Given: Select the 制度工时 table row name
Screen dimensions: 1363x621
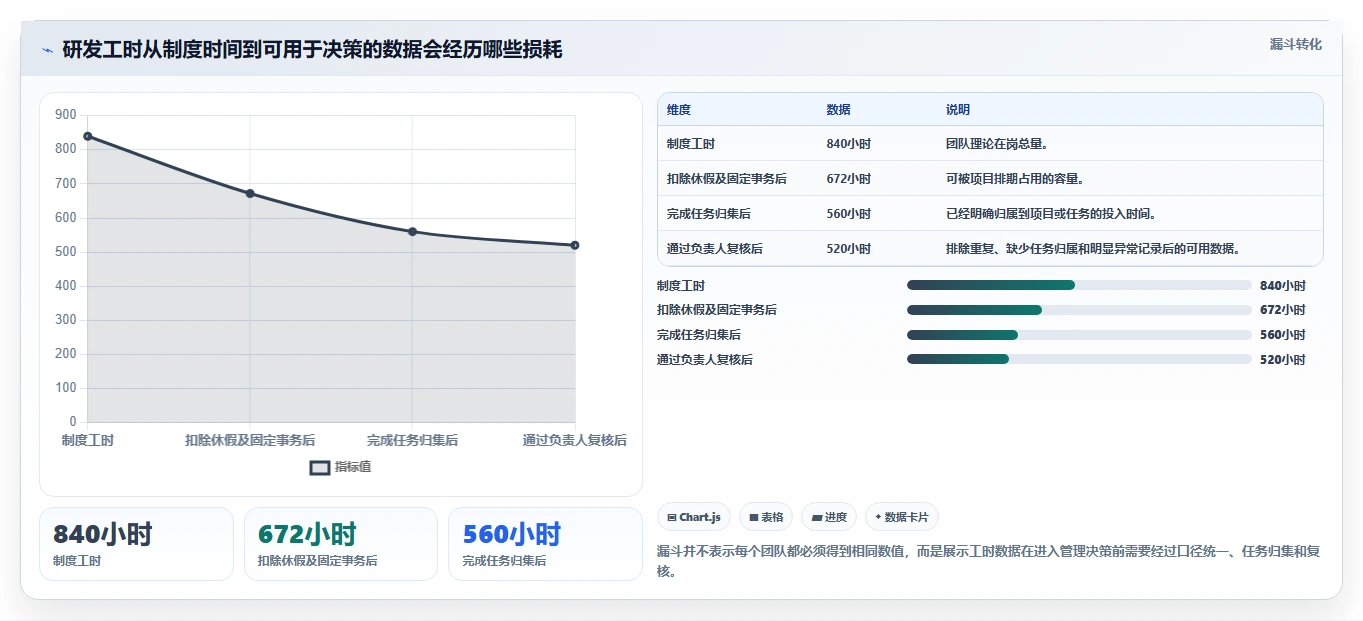Looking at the screenshot, I should [x=691, y=144].
